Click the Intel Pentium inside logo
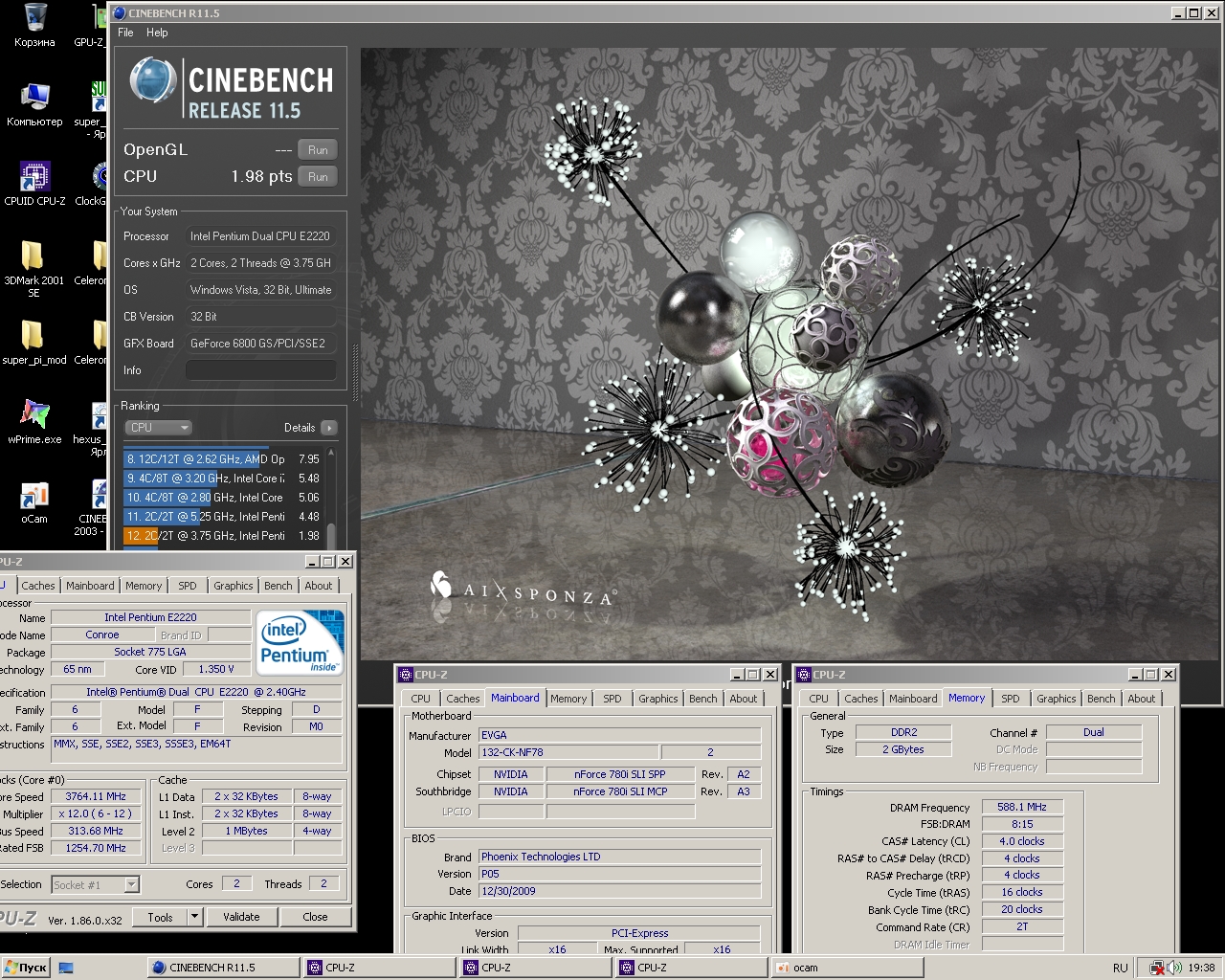Image resolution: width=1225 pixels, height=980 pixels. [x=301, y=642]
